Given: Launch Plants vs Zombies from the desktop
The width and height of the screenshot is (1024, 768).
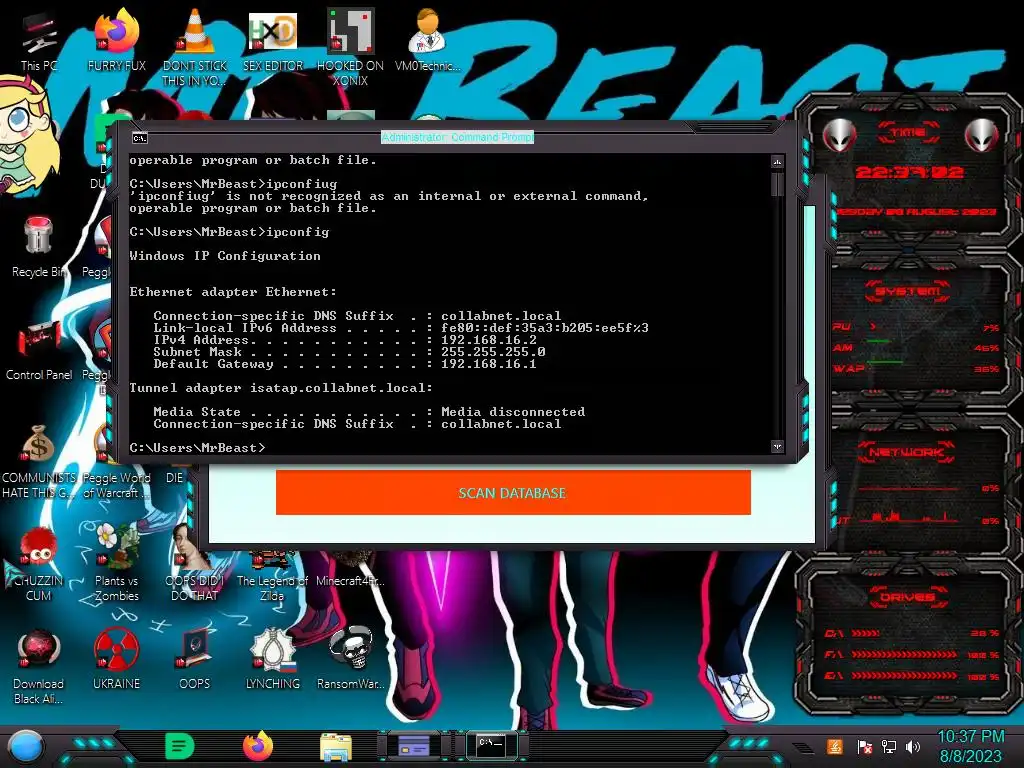Looking at the screenshot, I should (x=116, y=562).
